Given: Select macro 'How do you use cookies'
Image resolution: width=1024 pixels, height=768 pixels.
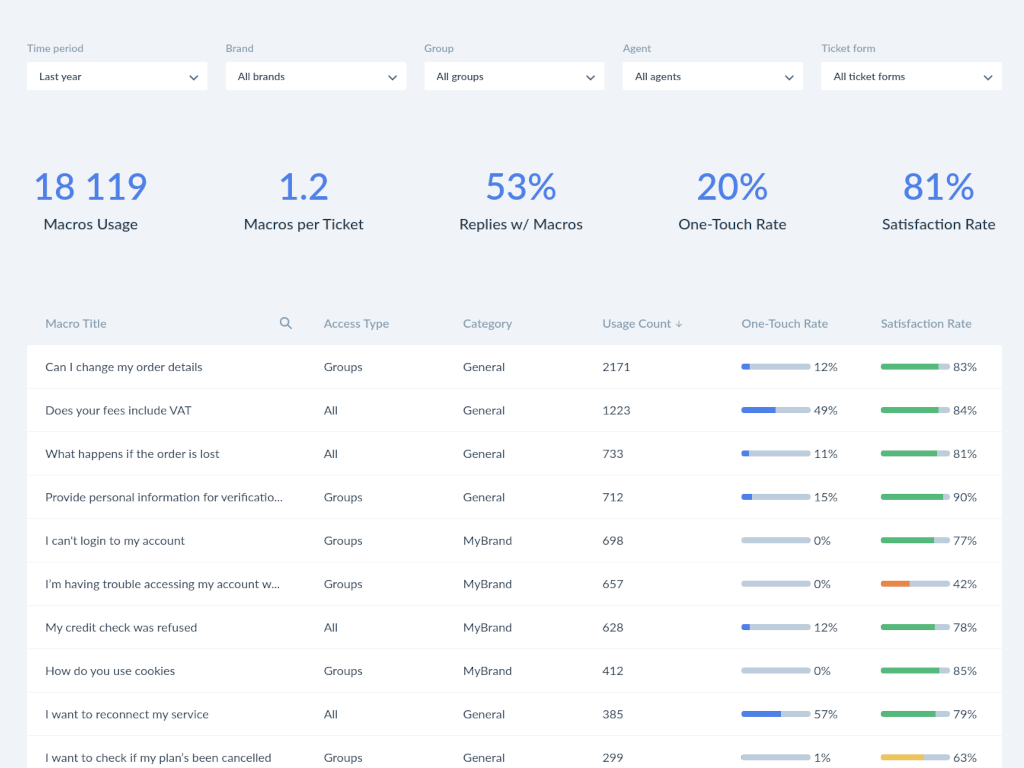Looking at the screenshot, I should click(110, 671).
